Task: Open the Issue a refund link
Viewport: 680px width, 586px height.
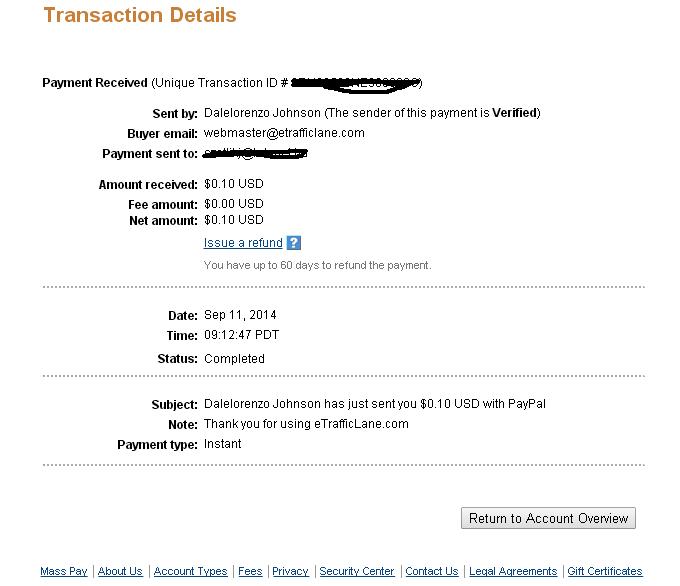Action: point(243,243)
